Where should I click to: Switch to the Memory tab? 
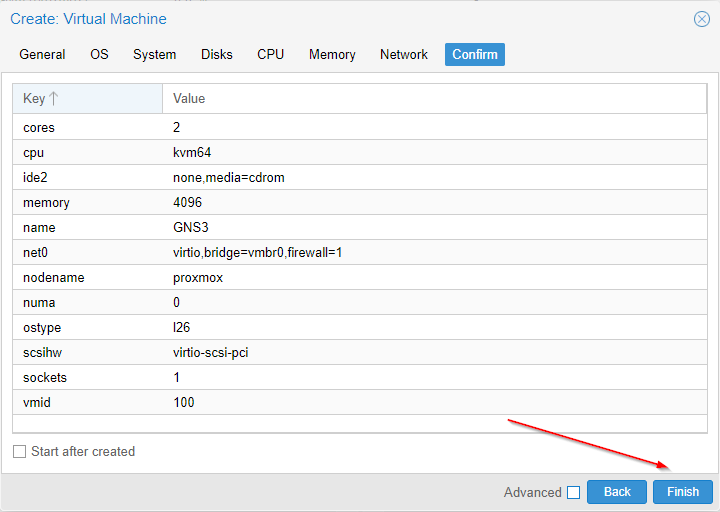pyautogui.click(x=332, y=55)
